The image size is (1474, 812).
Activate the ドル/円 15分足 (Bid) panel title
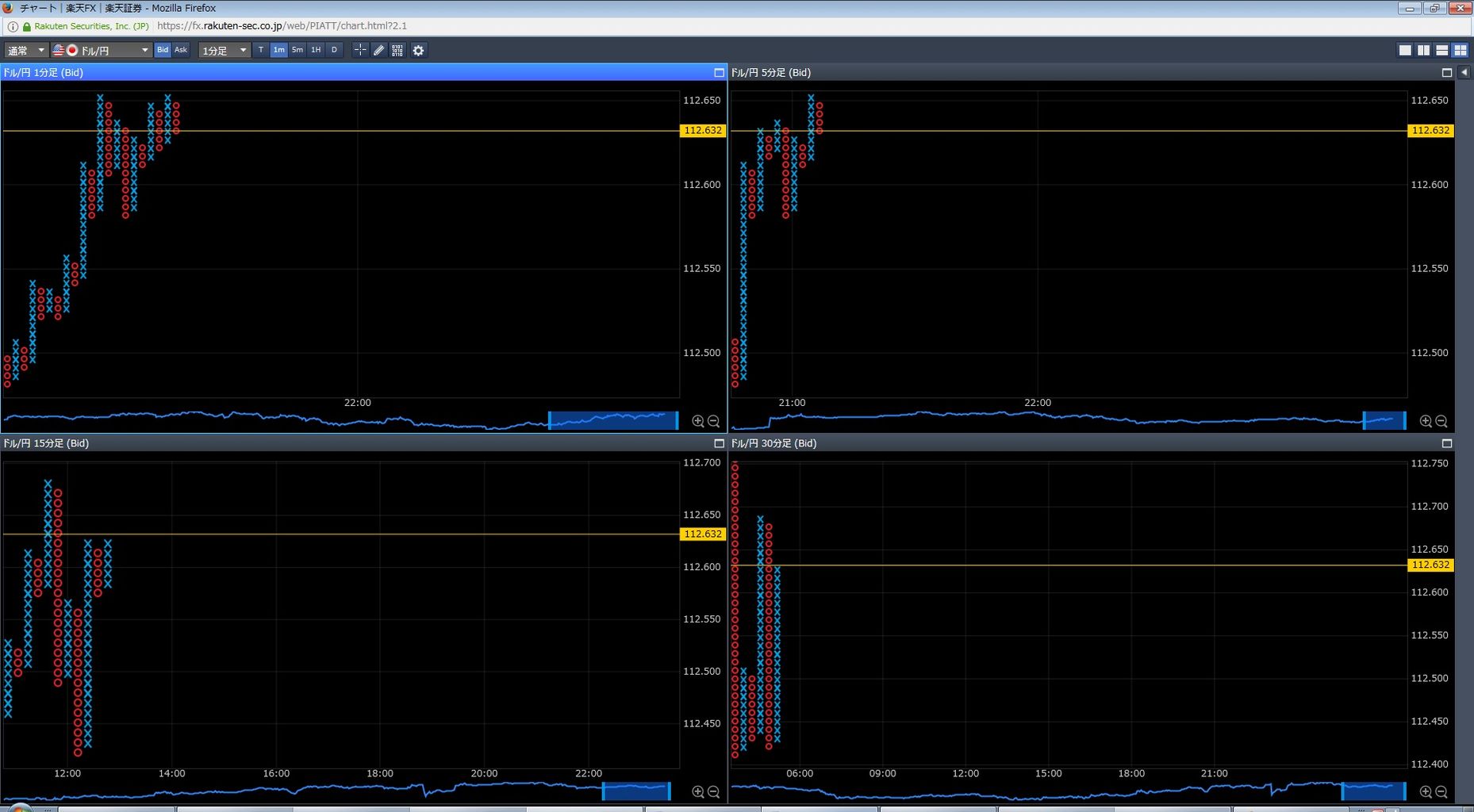46,443
